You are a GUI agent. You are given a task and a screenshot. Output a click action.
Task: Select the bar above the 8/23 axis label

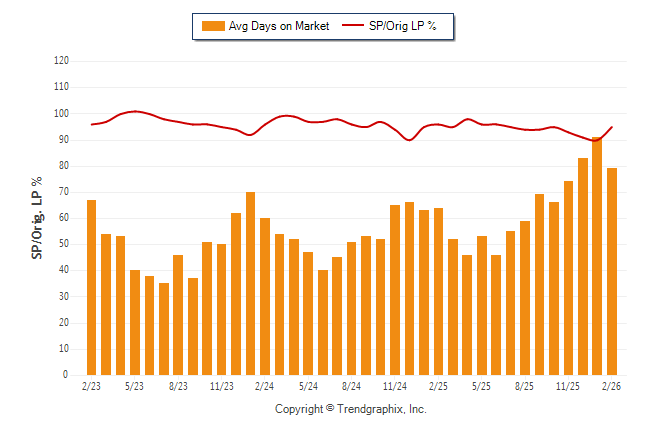178,315
